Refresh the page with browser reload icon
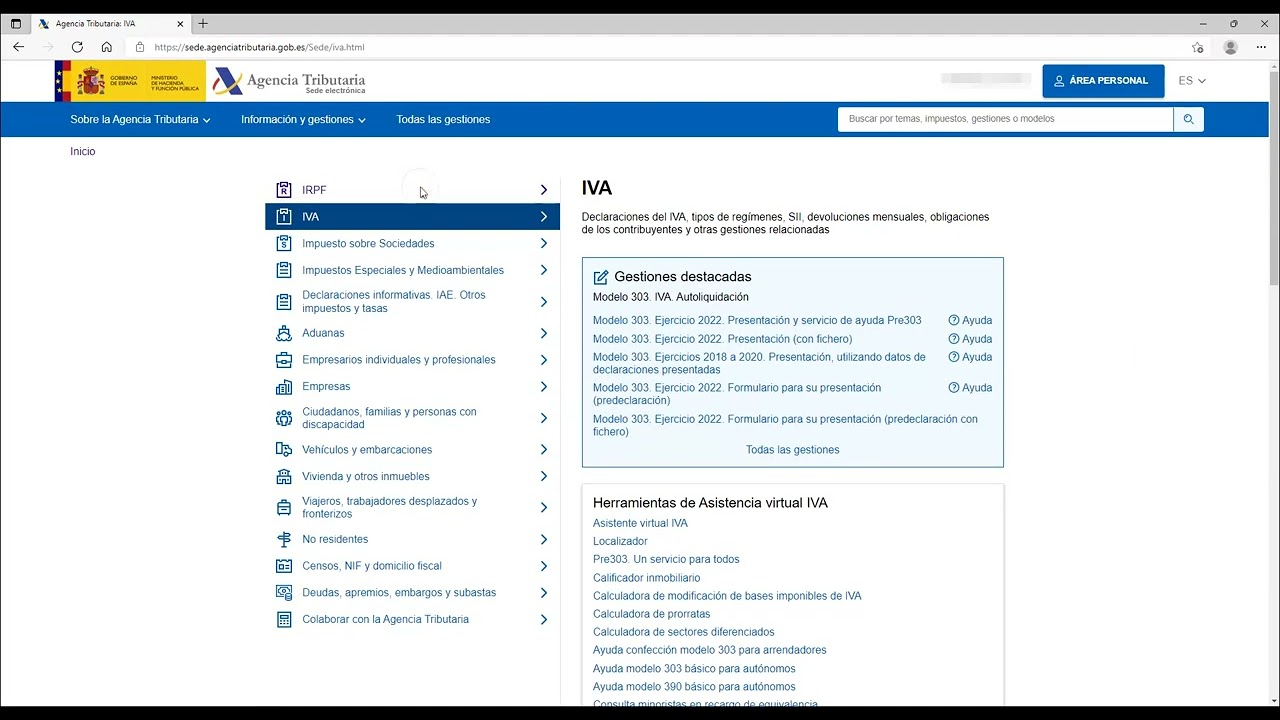Screen dimensions: 1280x720 [x=77, y=47]
